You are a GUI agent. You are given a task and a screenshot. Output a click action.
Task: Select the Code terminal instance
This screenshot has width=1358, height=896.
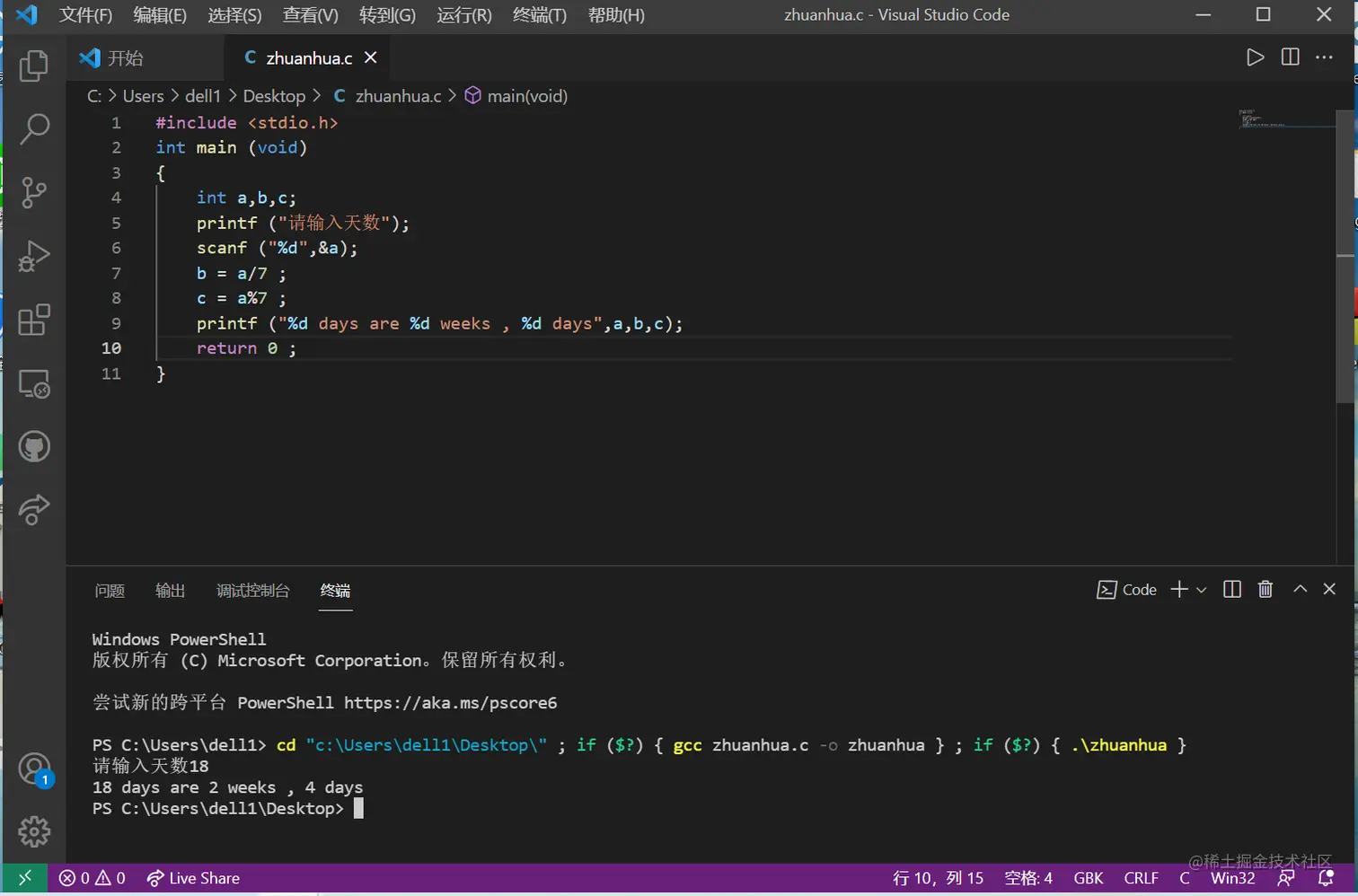1126,590
